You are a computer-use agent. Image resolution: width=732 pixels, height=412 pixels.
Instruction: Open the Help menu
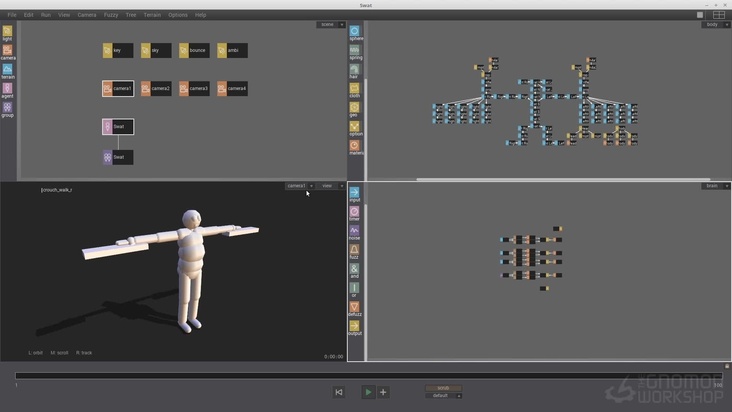201,15
